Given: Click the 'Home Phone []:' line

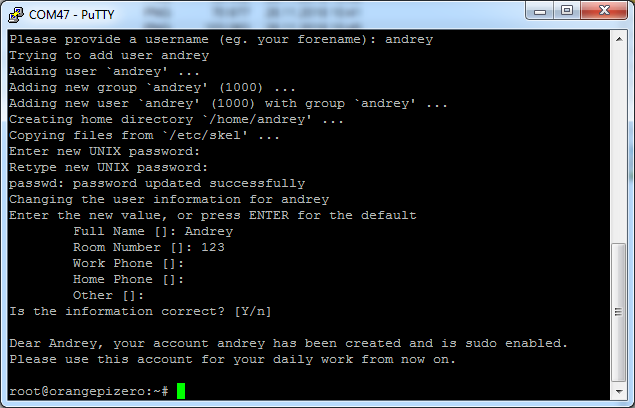Looking at the screenshot, I should tap(128, 280).
